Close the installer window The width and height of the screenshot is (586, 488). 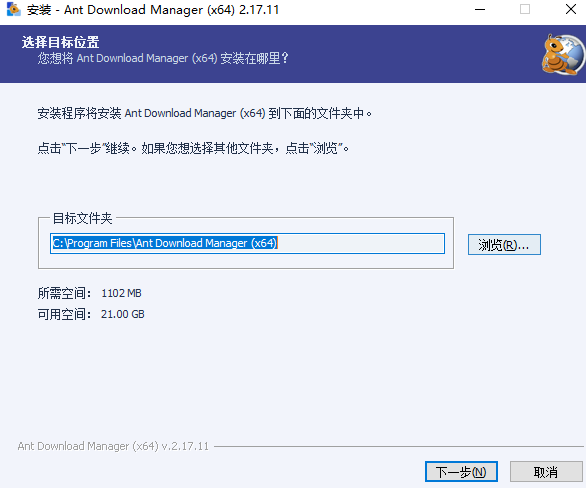570,10
